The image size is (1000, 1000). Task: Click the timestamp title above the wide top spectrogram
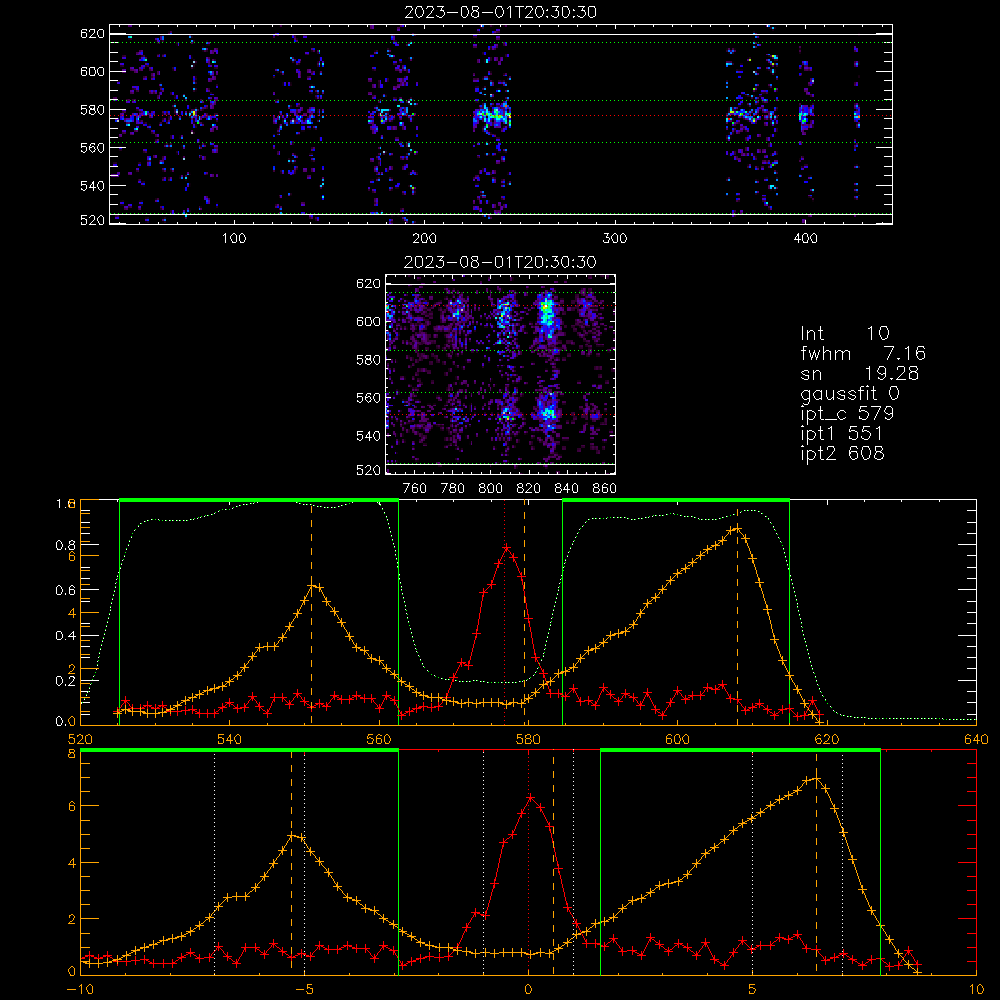pyautogui.click(x=501, y=12)
